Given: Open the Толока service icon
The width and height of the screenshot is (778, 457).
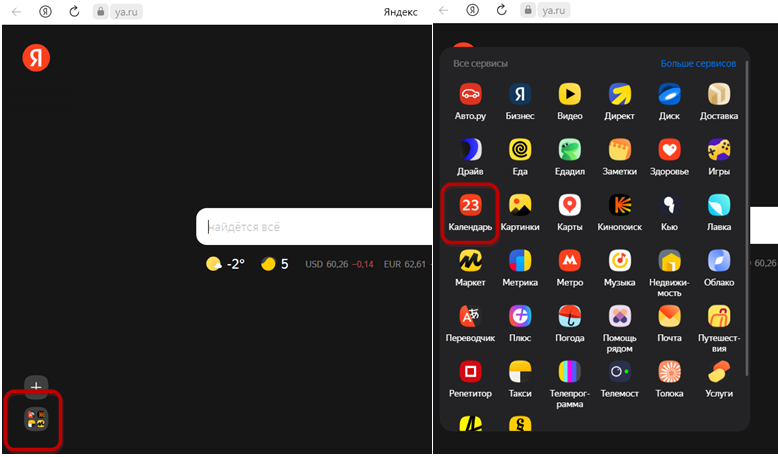Looking at the screenshot, I should click(x=669, y=372).
